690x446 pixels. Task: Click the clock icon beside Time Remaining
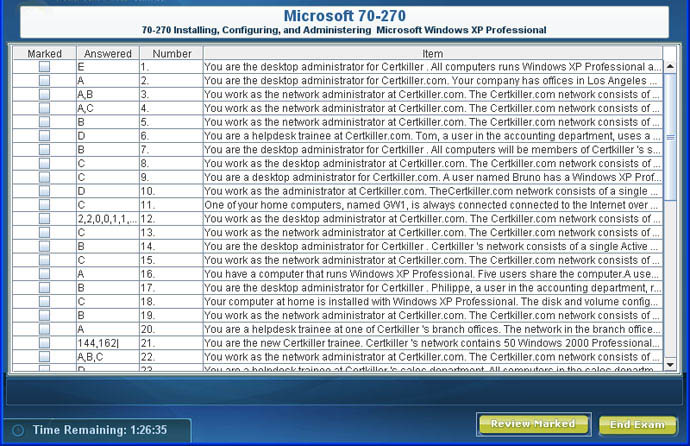coord(18,430)
